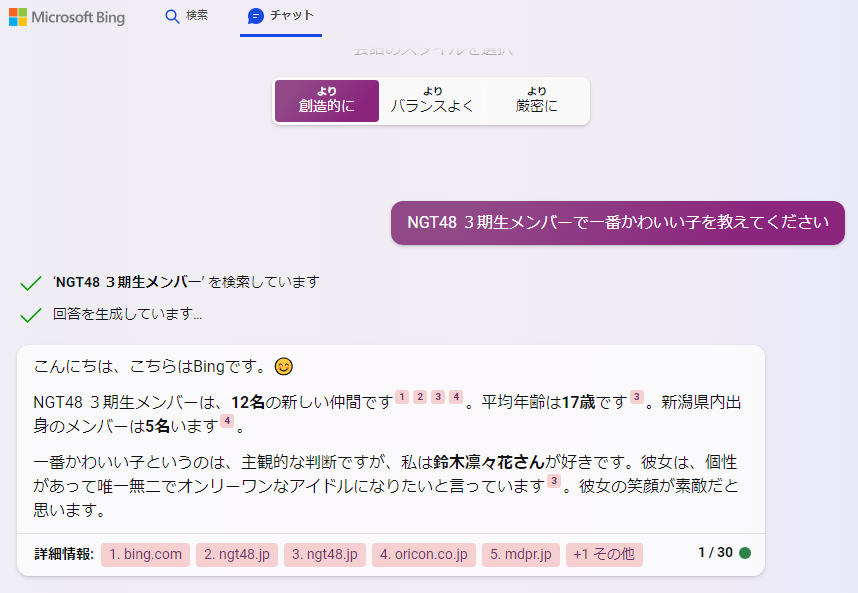The image size is (858, 593).
Task: Click the 1 / 30 turn counter
Action: [x=715, y=553]
